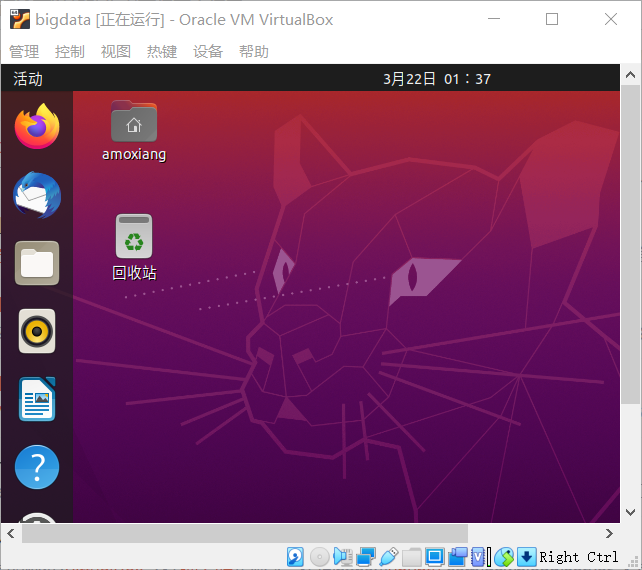Click the vertical scrollbar down arrow
Screen dimensions: 642x570
(x=631, y=512)
